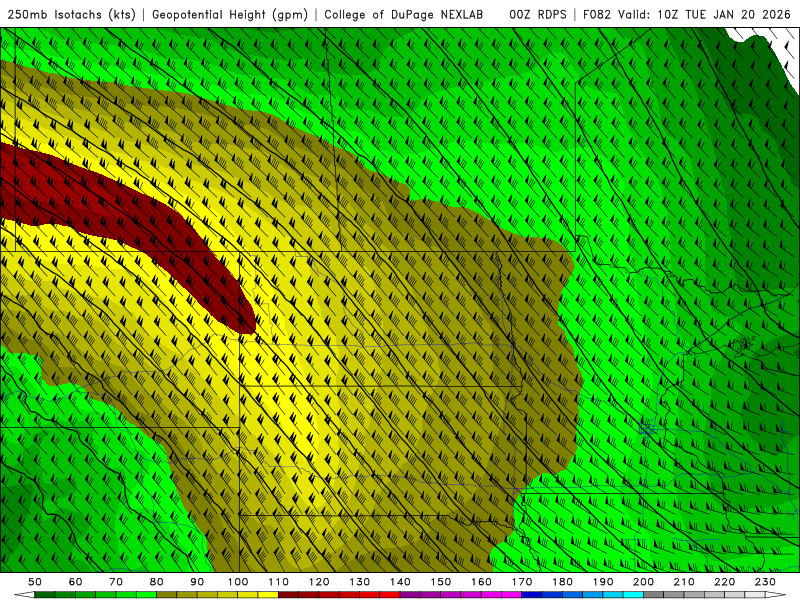Click the 180 knot colorbar label
800x600 pixels.
pos(562,582)
